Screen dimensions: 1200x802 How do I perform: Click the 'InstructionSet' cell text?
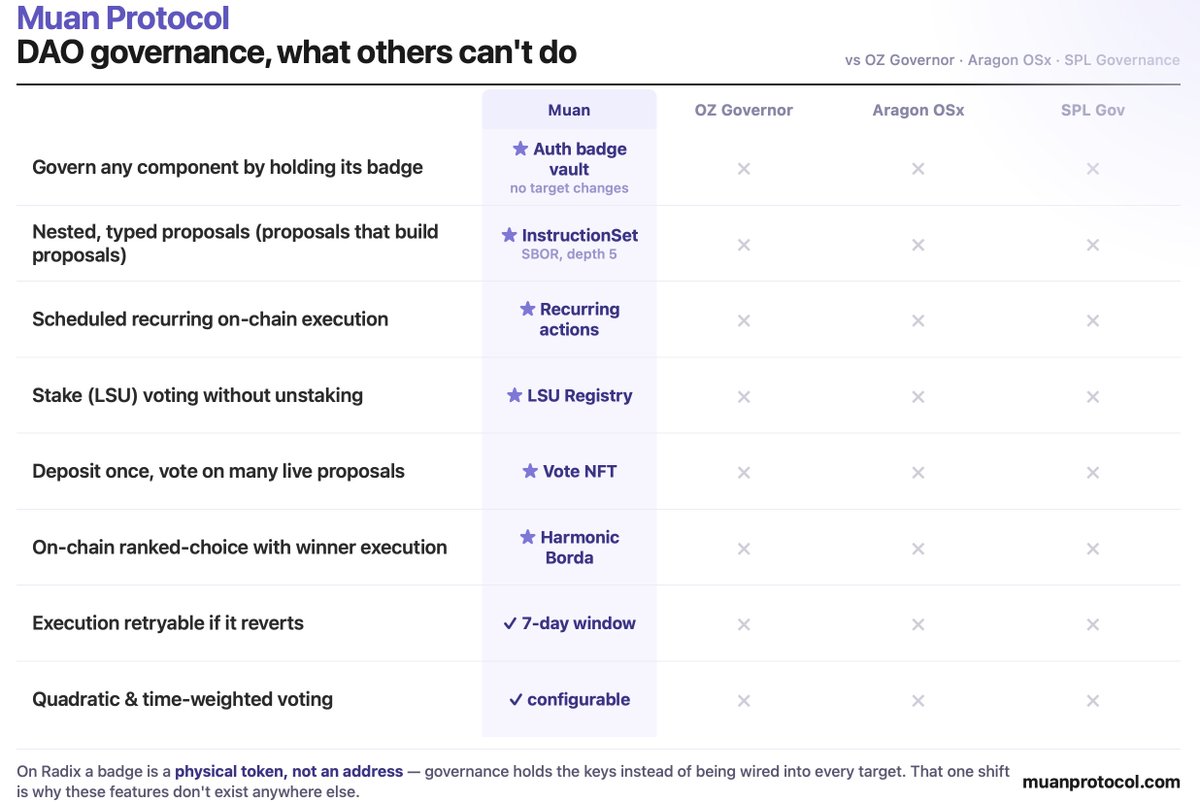pyautogui.click(x=580, y=235)
